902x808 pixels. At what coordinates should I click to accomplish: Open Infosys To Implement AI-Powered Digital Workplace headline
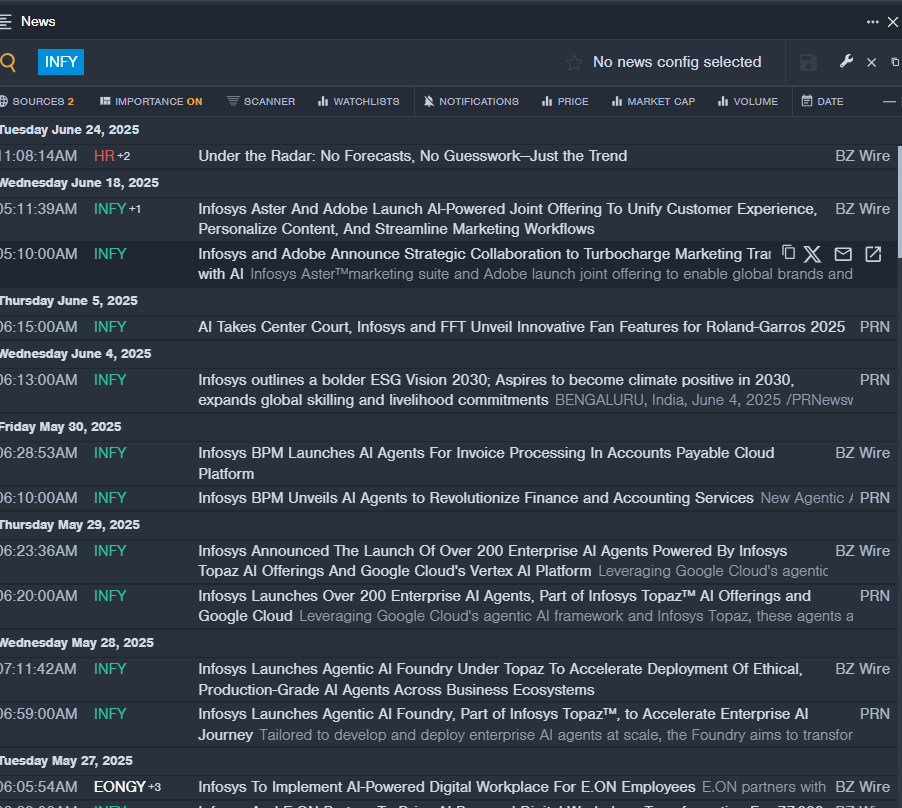[x=447, y=787]
